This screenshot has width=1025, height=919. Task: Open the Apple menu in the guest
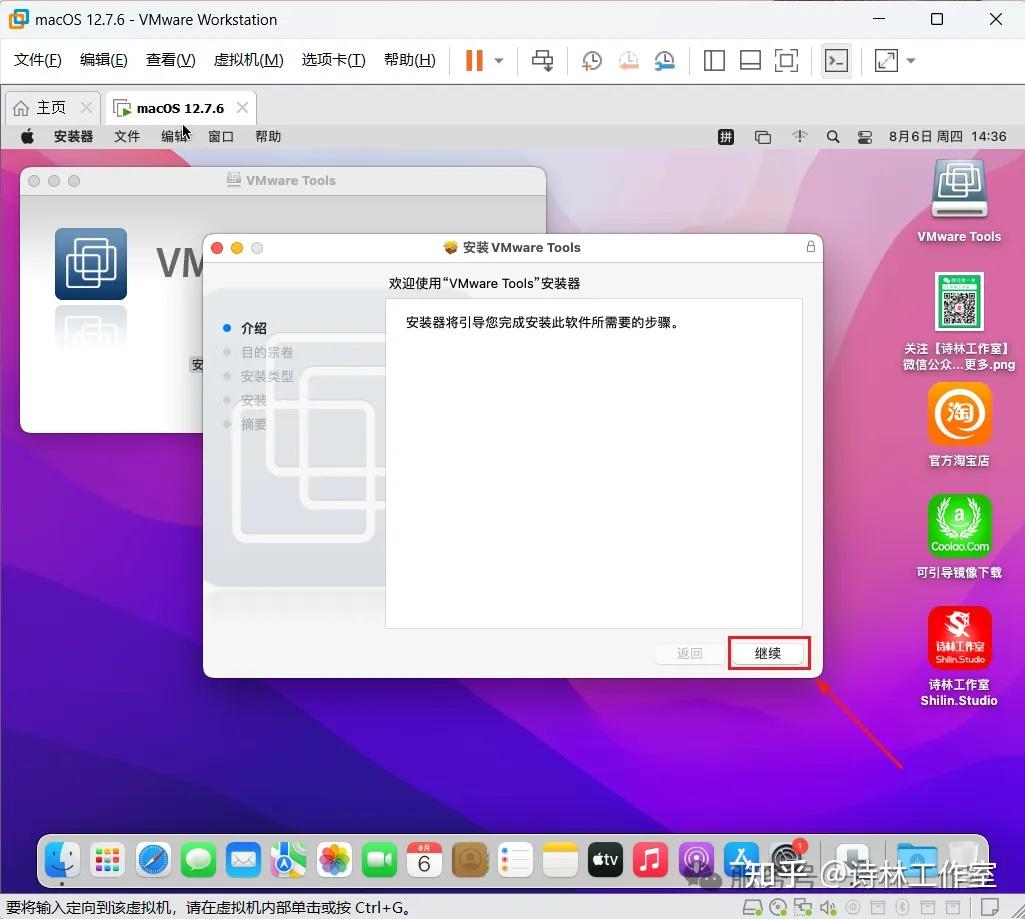[27, 136]
